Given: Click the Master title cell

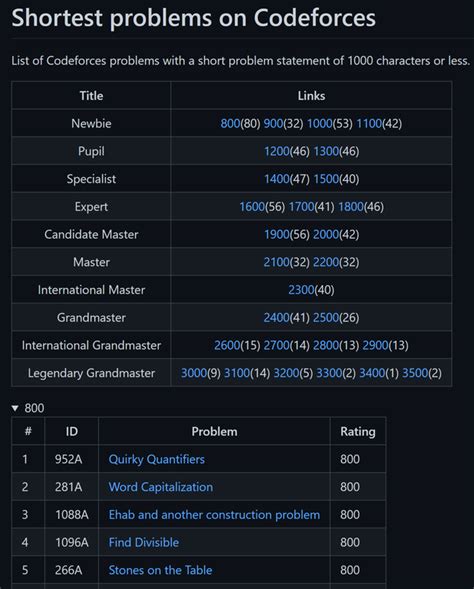Looking at the screenshot, I should click(91, 262).
